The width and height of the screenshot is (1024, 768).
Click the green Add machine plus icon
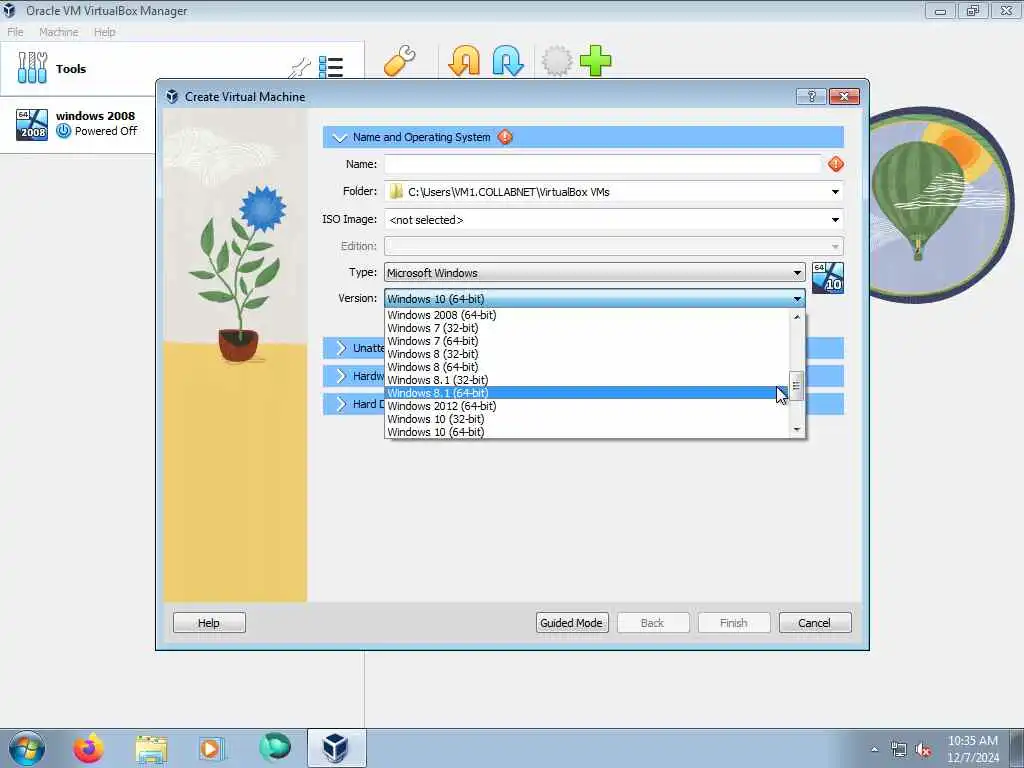(596, 61)
